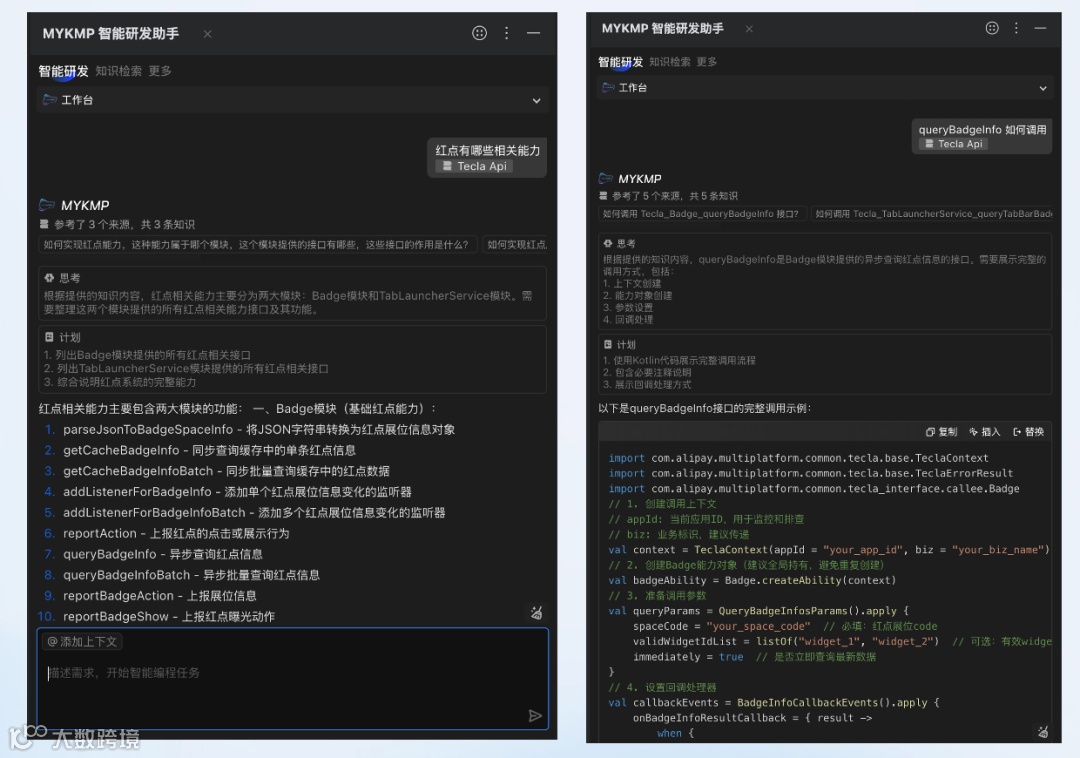Image resolution: width=1080 pixels, height=758 pixels.
Task: Click the clear-chat broom icon in left panel
Action: pos(536,612)
